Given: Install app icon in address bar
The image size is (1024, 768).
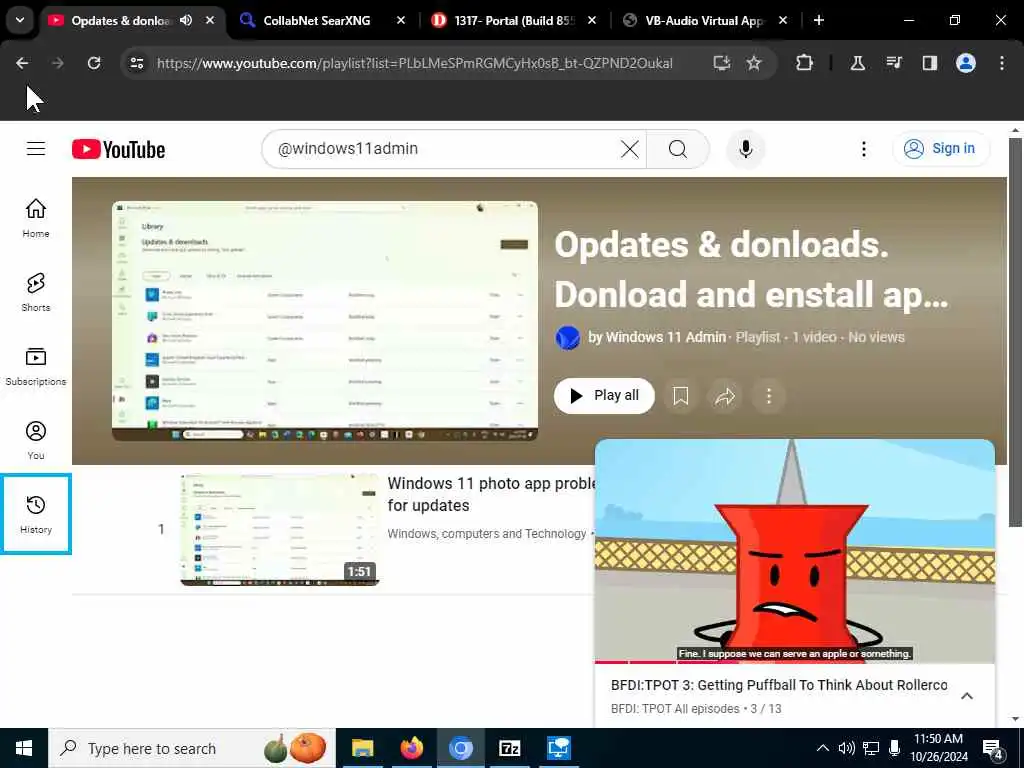Looking at the screenshot, I should coord(721,63).
